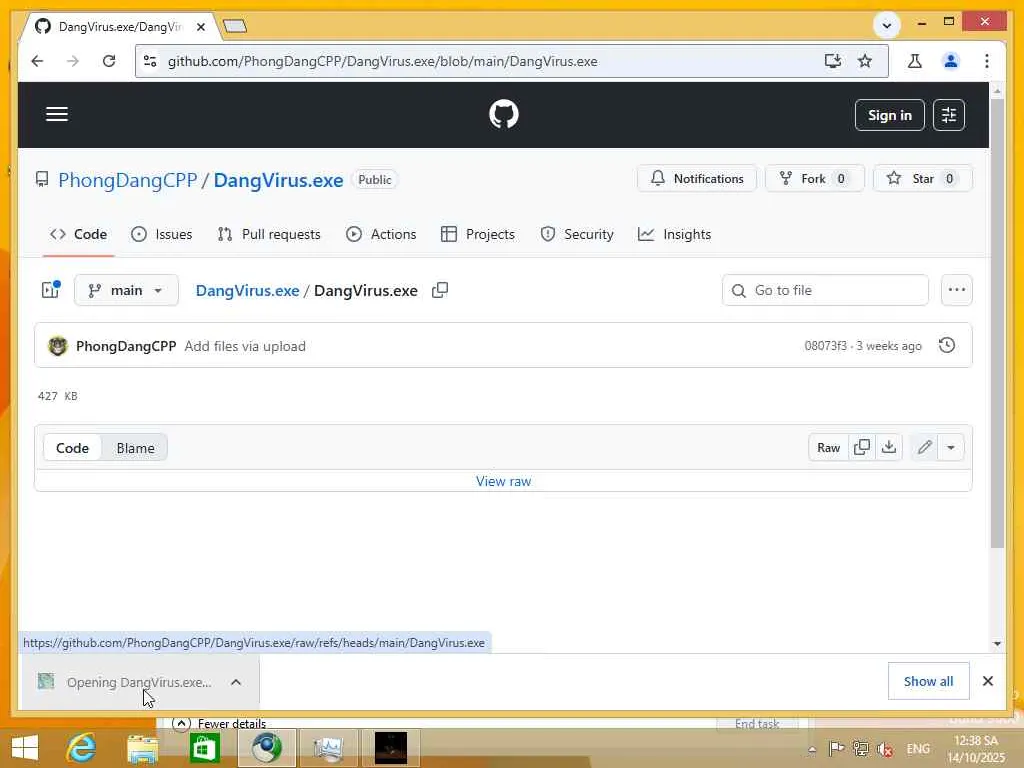Click the Raw button

pyautogui.click(x=828, y=447)
